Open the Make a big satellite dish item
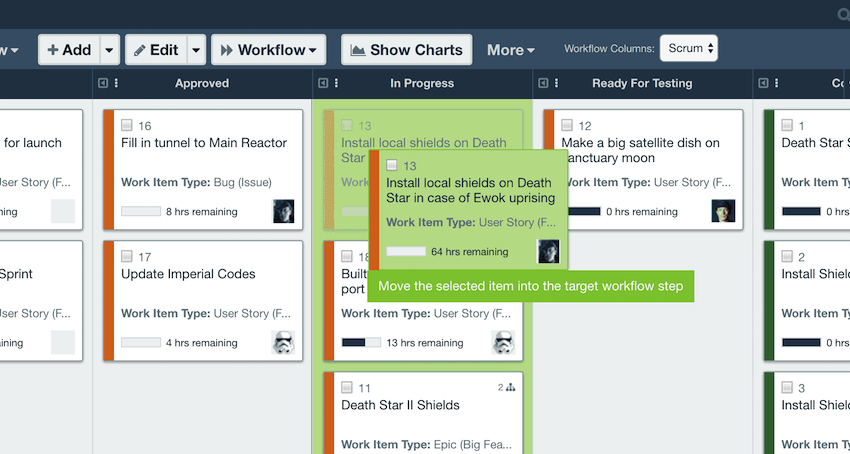Screen dimensions: 850x454 (640, 150)
